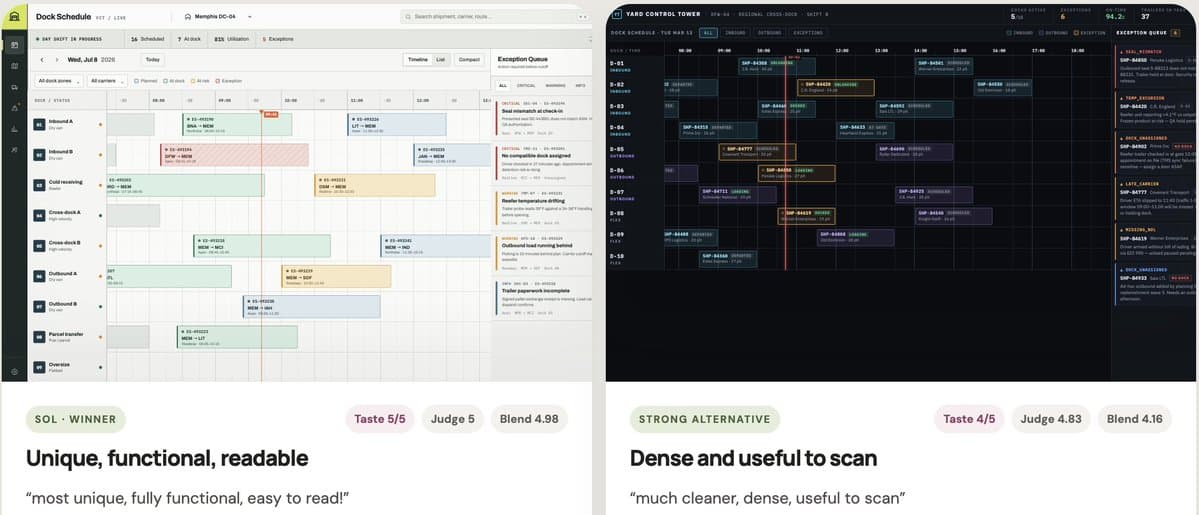Open the All dock zones dropdown
The height and width of the screenshot is (515, 1199).
tap(58, 80)
